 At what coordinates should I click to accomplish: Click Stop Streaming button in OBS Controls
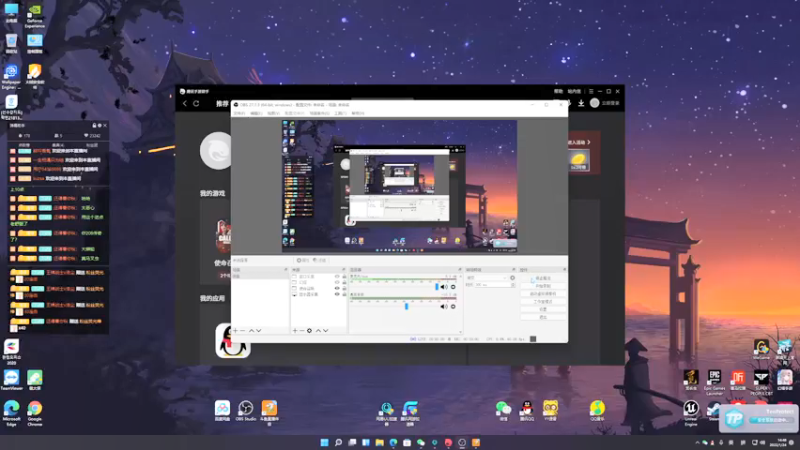tap(543, 279)
